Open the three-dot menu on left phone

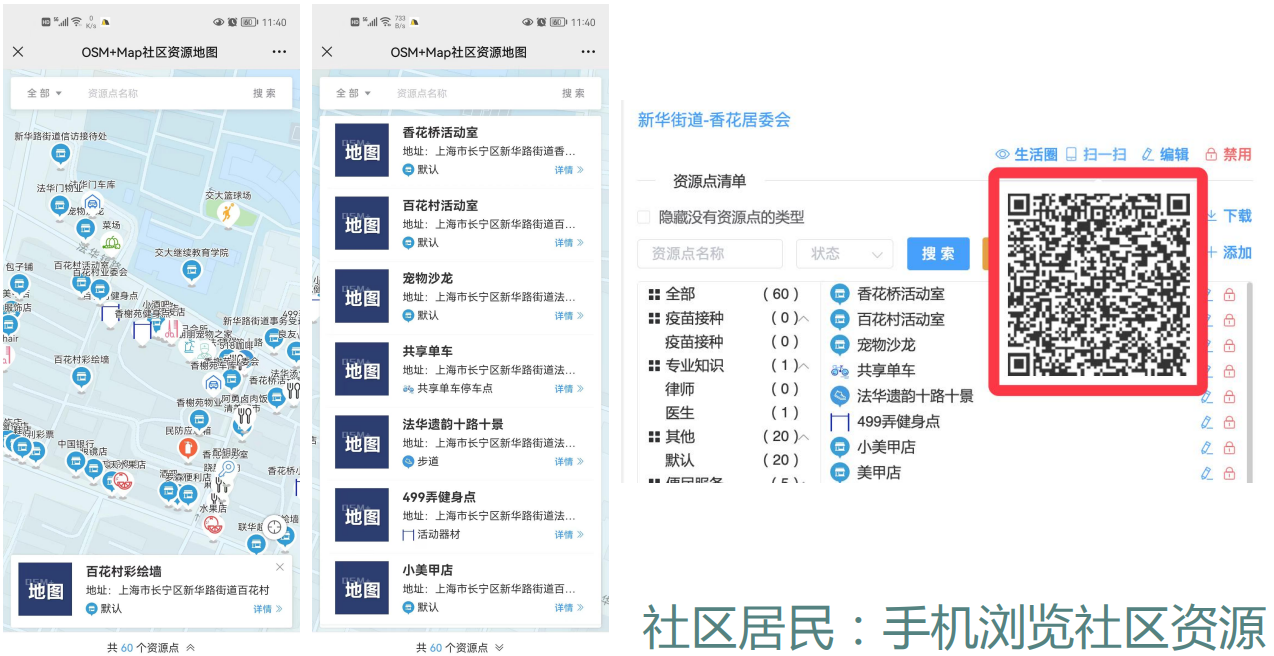(x=279, y=52)
